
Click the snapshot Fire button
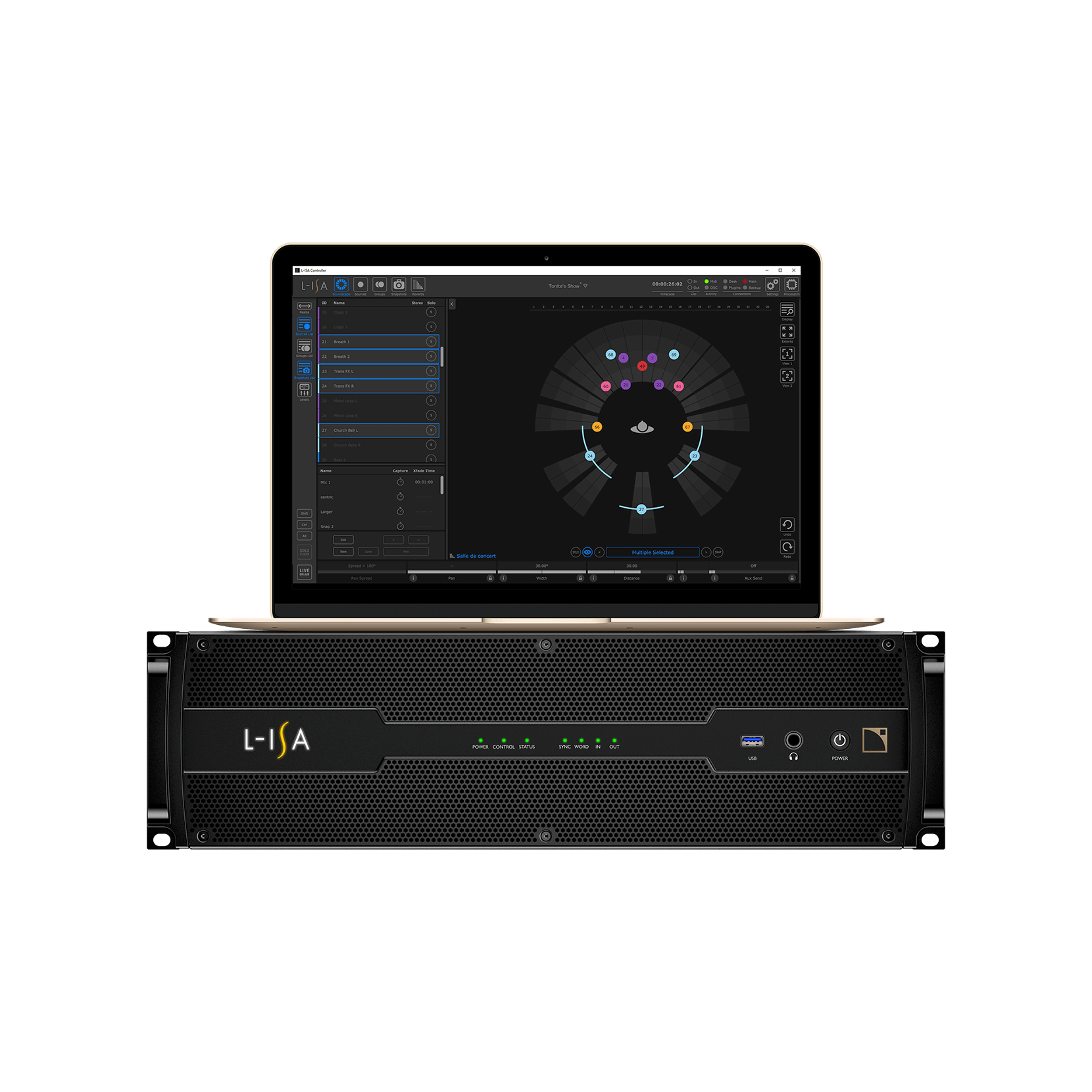(406, 551)
